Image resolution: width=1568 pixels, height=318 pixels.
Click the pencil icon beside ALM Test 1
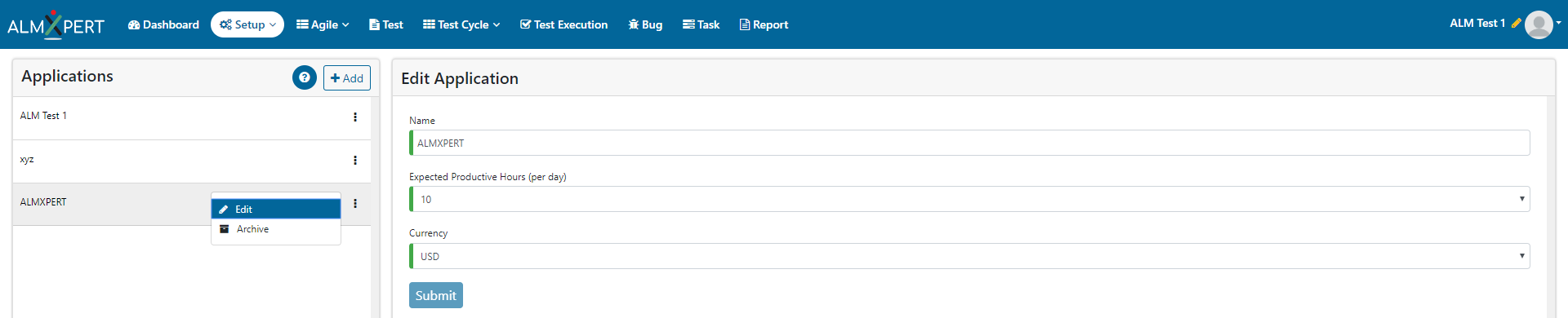[x=1516, y=24]
